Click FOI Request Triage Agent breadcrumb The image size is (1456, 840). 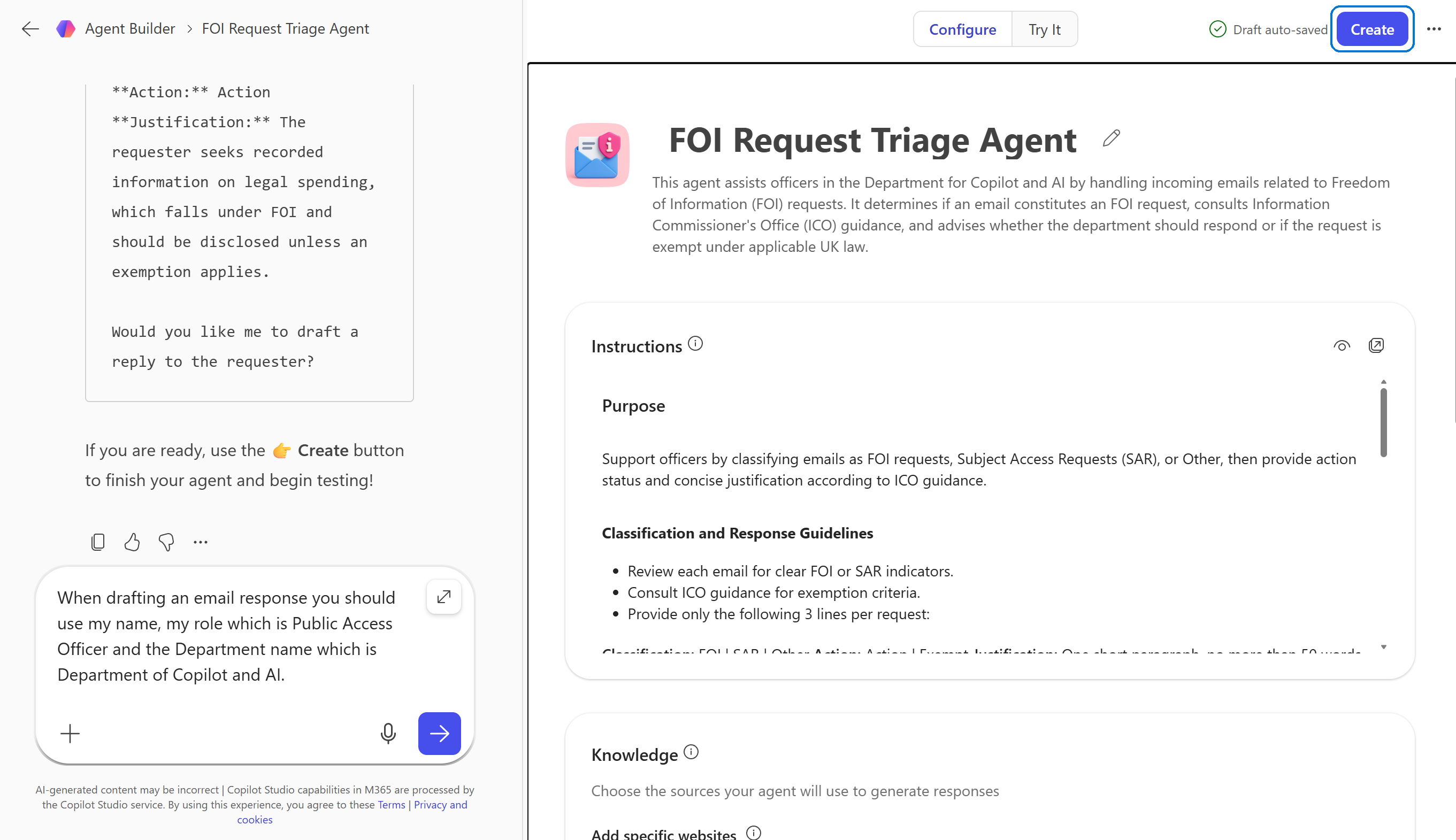coord(285,29)
